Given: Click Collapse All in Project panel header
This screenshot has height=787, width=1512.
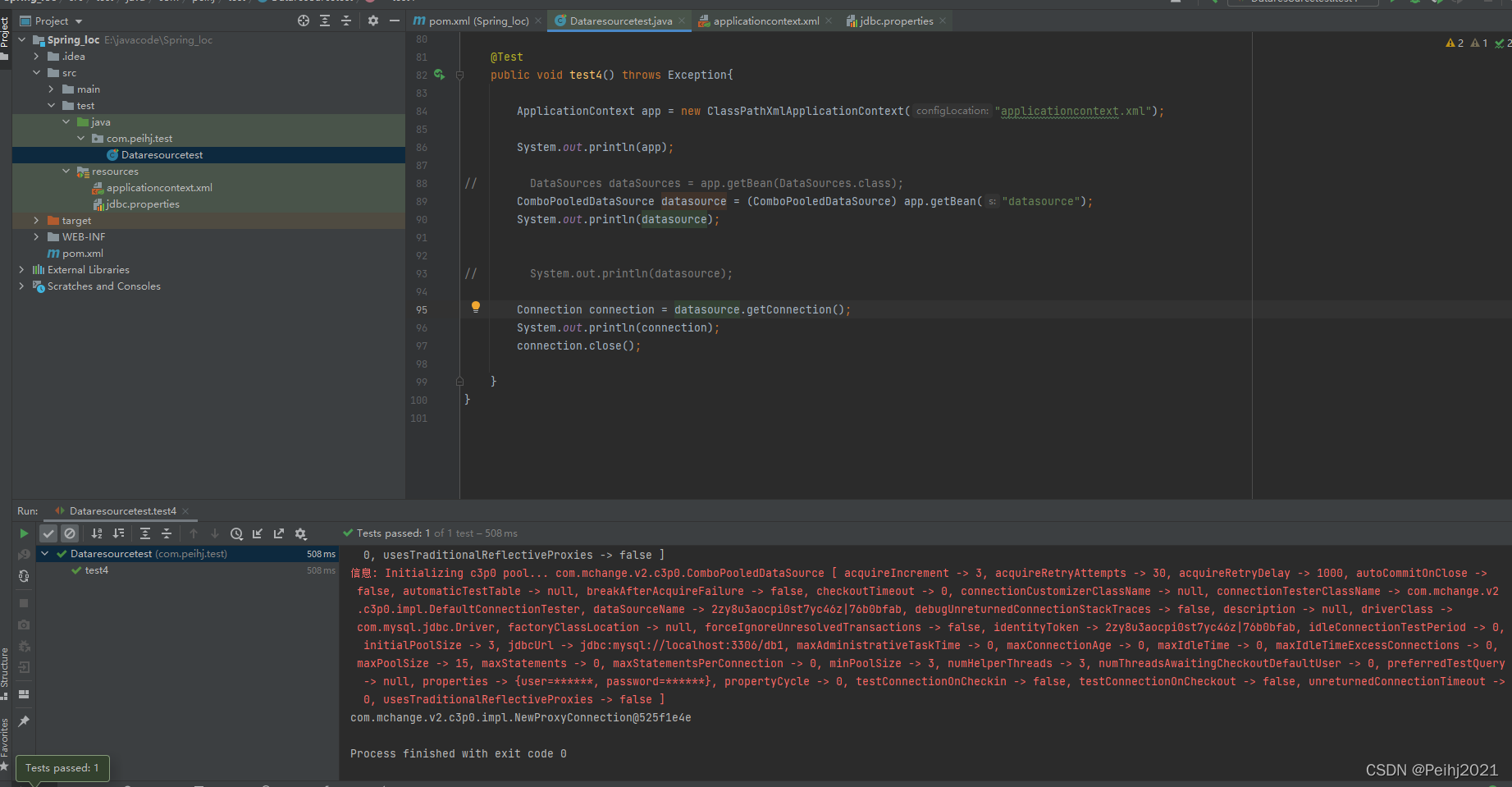Looking at the screenshot, I should [346, 21].
